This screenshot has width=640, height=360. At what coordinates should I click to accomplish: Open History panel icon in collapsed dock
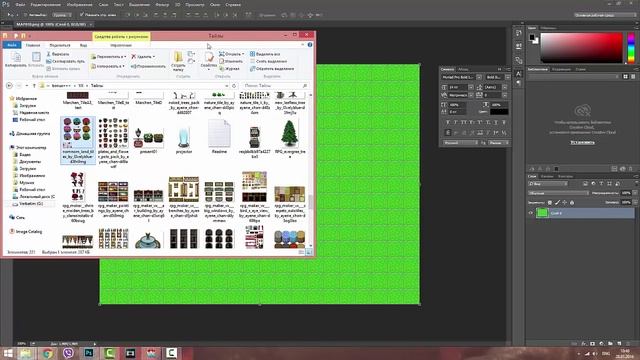pyautogui.click(x=518, y=33)
